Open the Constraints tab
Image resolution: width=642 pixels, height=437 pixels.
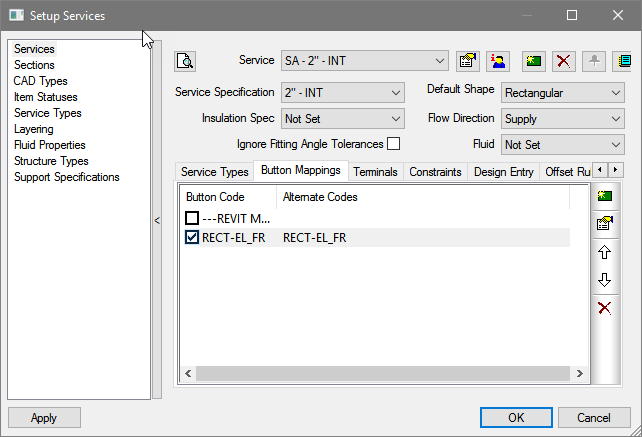point(435,172)
